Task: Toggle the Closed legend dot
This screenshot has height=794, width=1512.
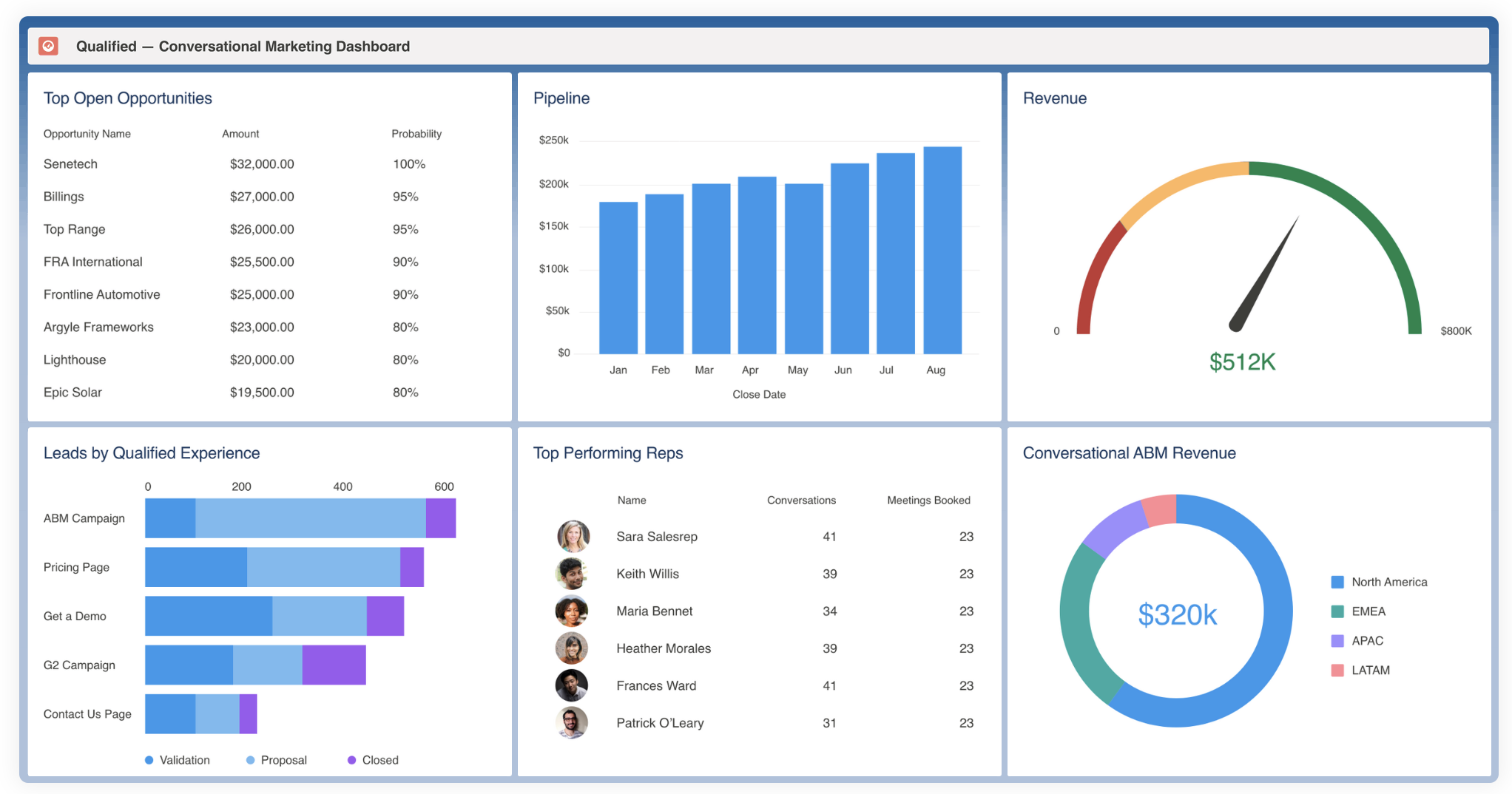Action: tap(352, 760)
